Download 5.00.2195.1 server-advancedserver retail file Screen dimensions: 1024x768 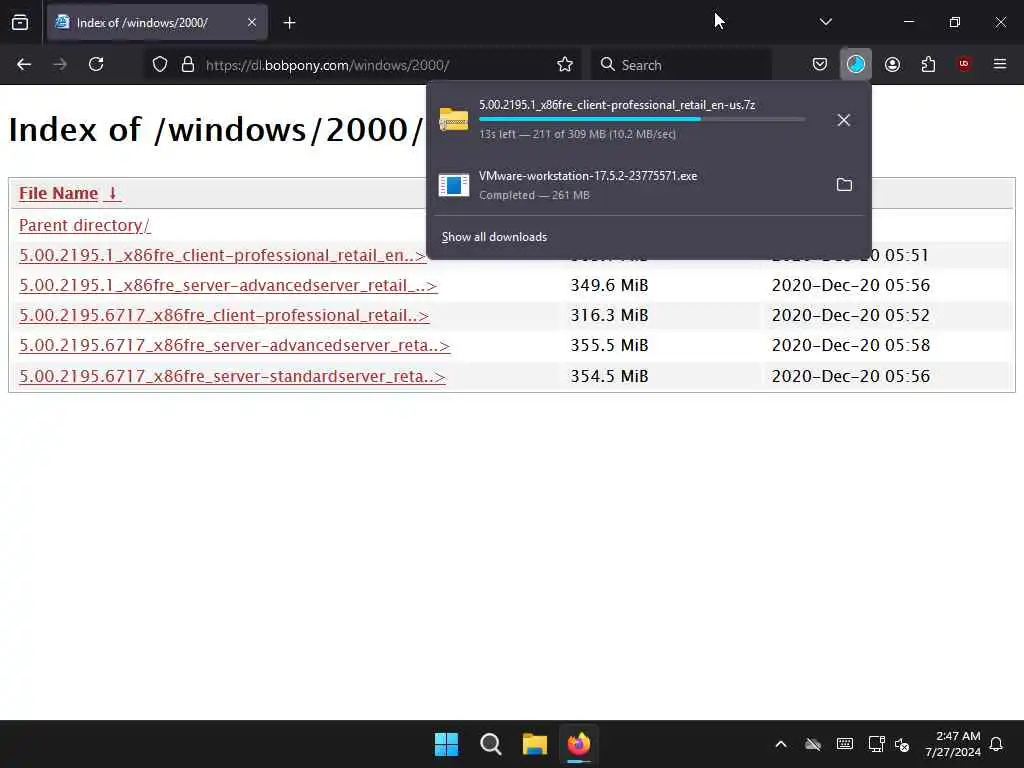pyautogui.click(x=228, y=285)
